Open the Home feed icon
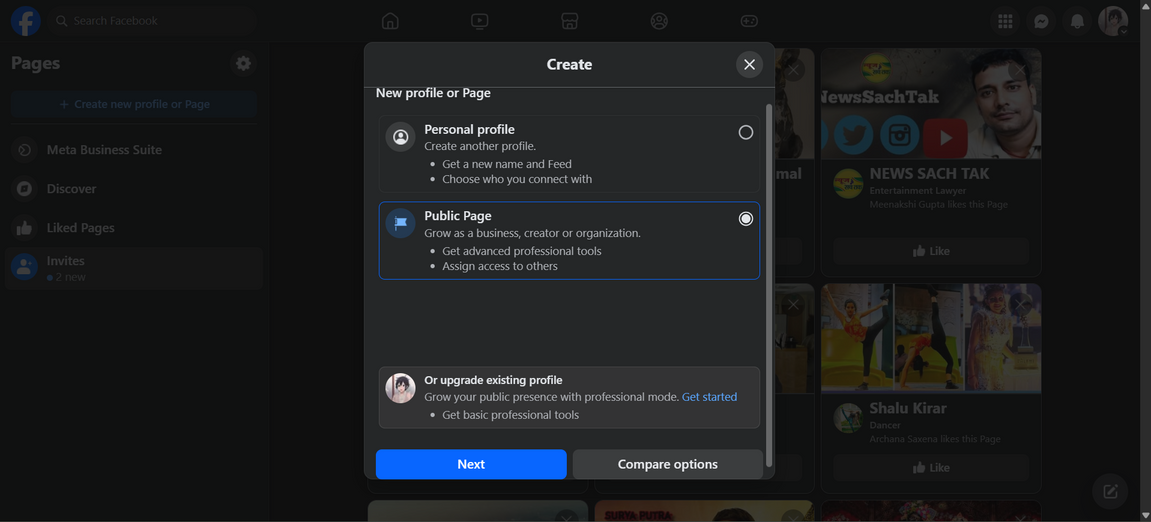 click(x=390, y=21)
